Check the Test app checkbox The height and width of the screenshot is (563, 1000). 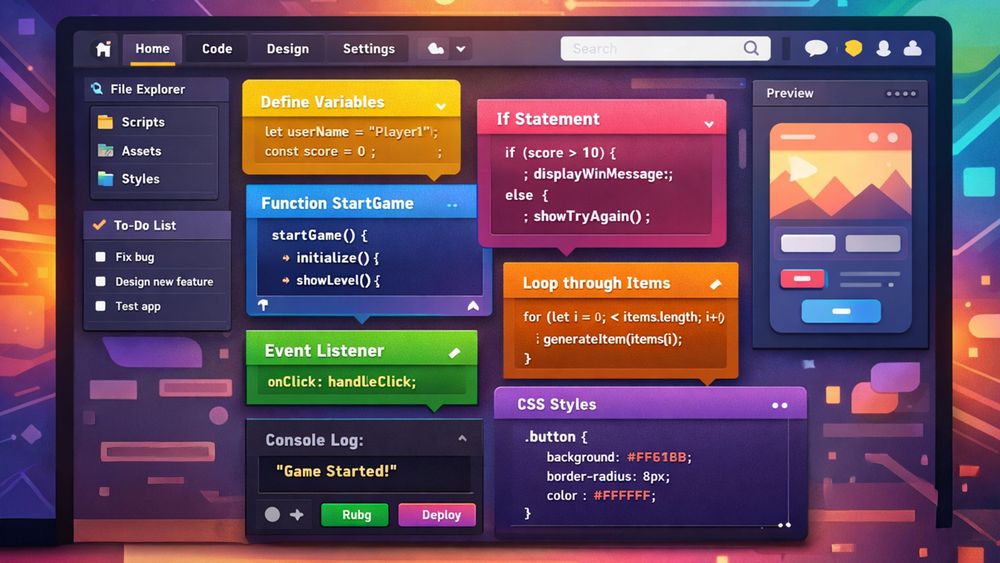tap(100, 306)
